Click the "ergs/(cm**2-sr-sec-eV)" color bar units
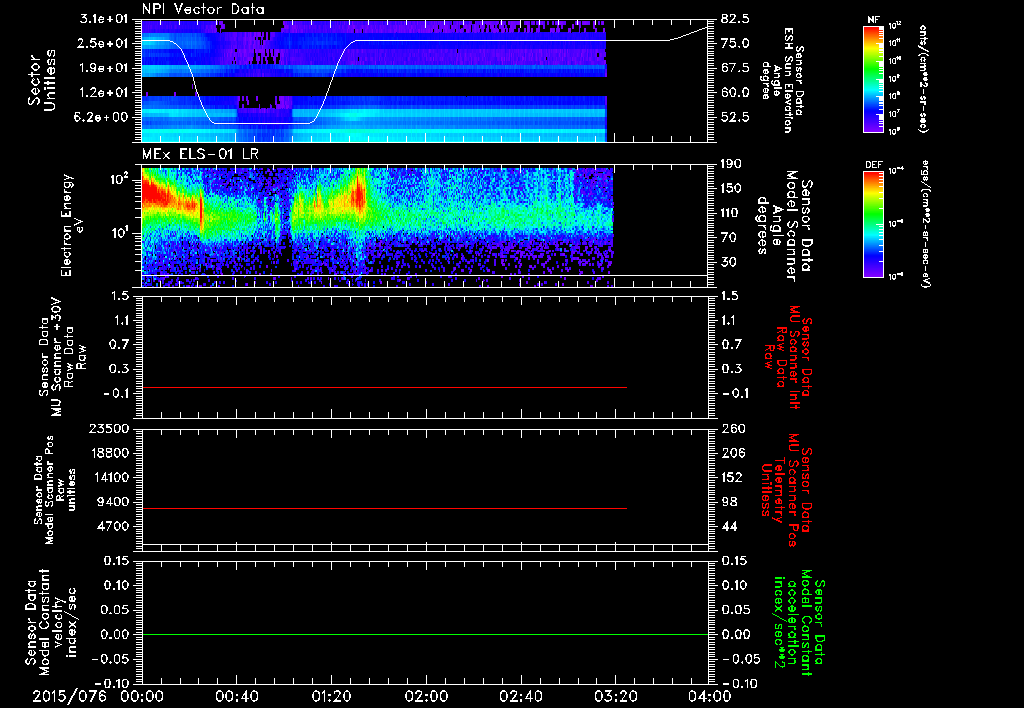Viewport: 1024px width, 708px height. pos(924,224)
